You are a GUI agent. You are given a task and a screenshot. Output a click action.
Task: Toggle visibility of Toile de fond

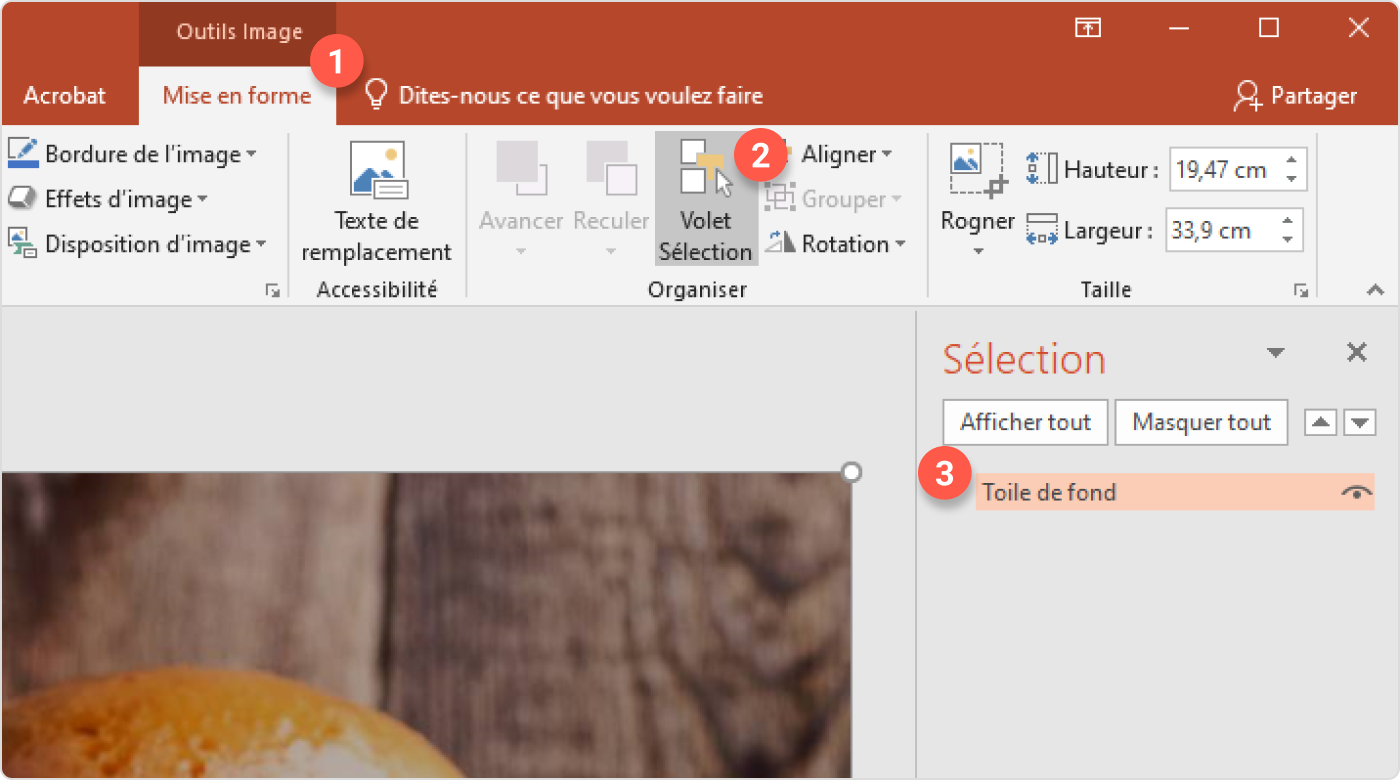[x=1356, y=492]
